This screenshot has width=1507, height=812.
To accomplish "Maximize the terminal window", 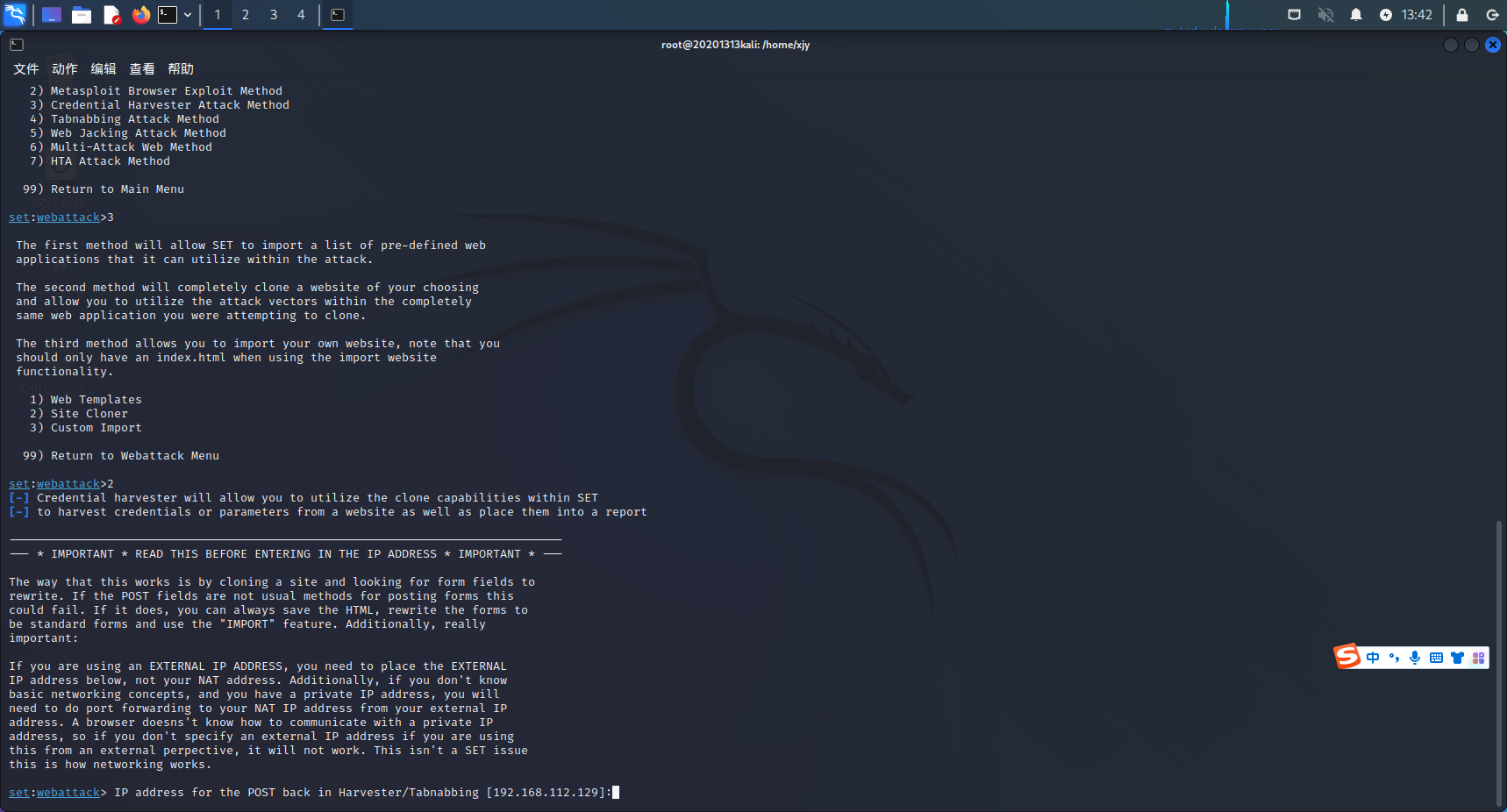I will coord(1472,45).
